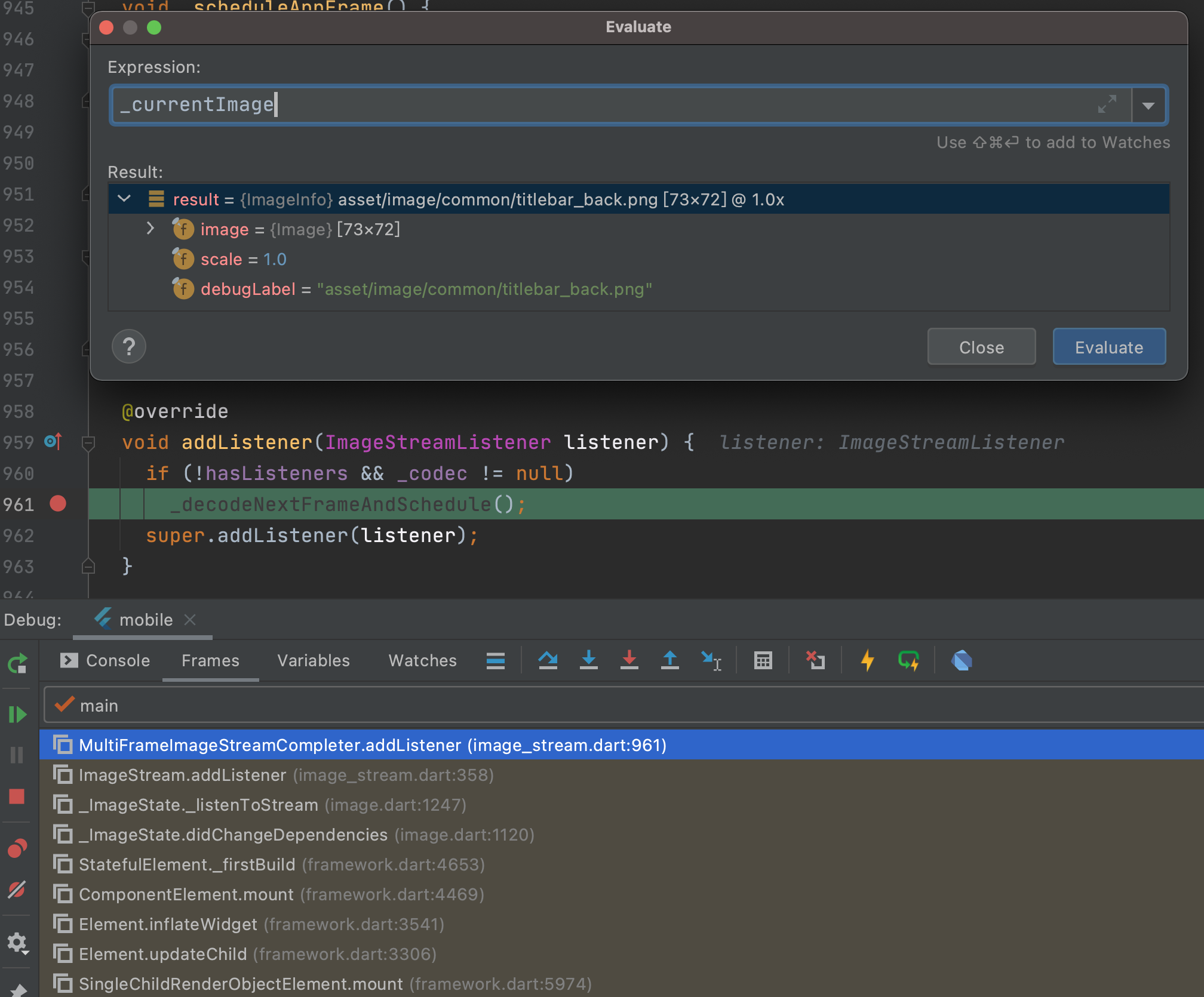The height and width of the screenshot is (997, 1204).
Task: Click the Flutter Hot Restart icon
Action: click(908, 660)
